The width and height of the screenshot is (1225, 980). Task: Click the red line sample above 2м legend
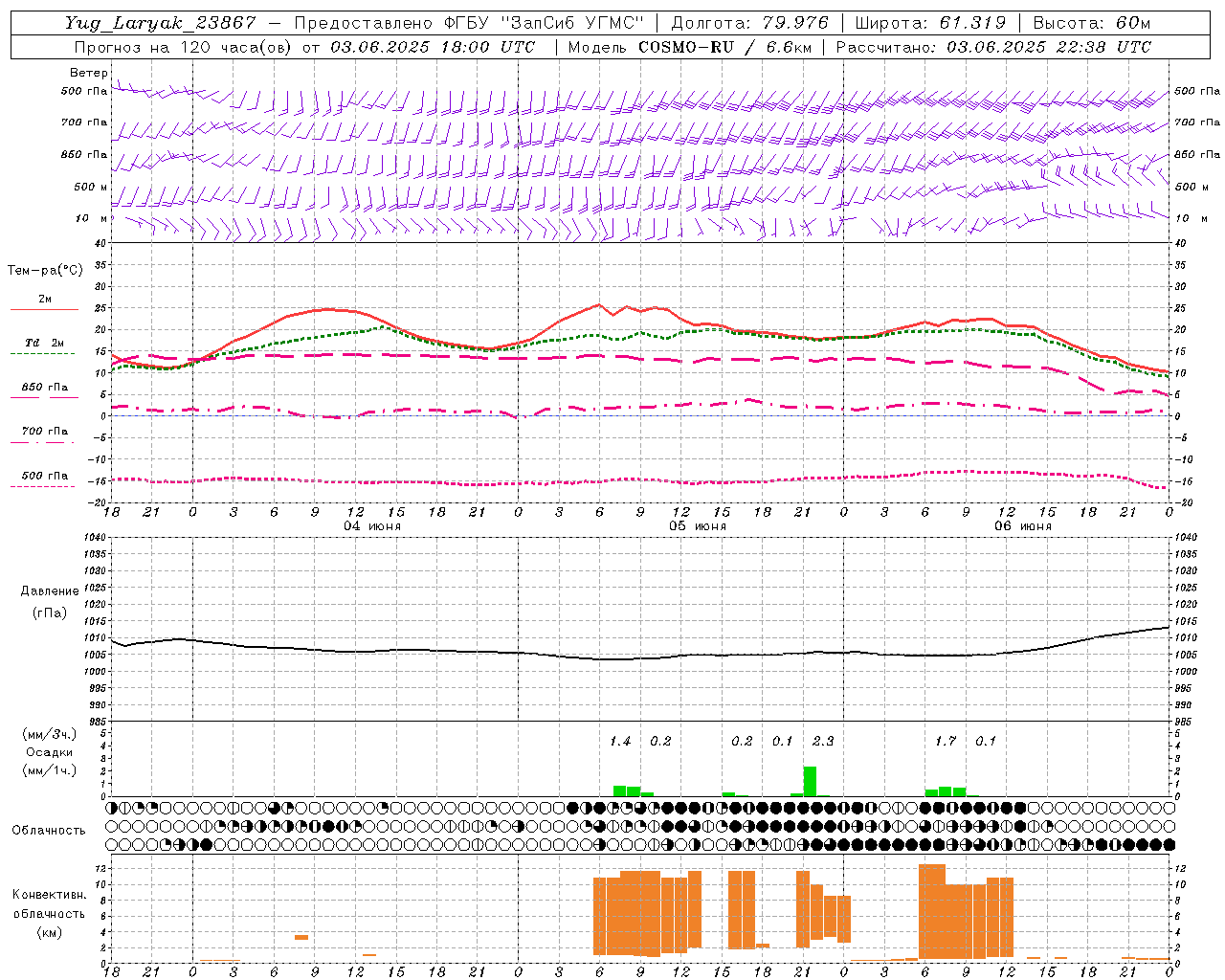click(44, 310)
